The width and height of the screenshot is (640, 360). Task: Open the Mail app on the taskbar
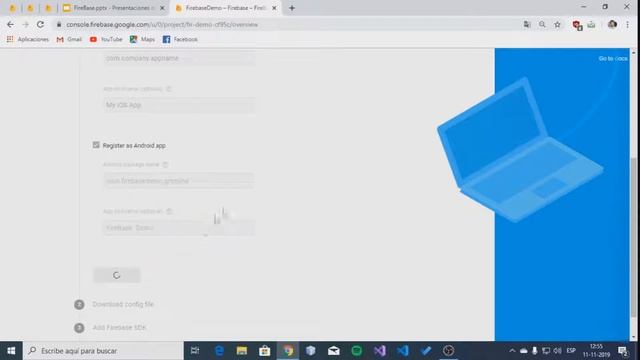coord(333,351)
